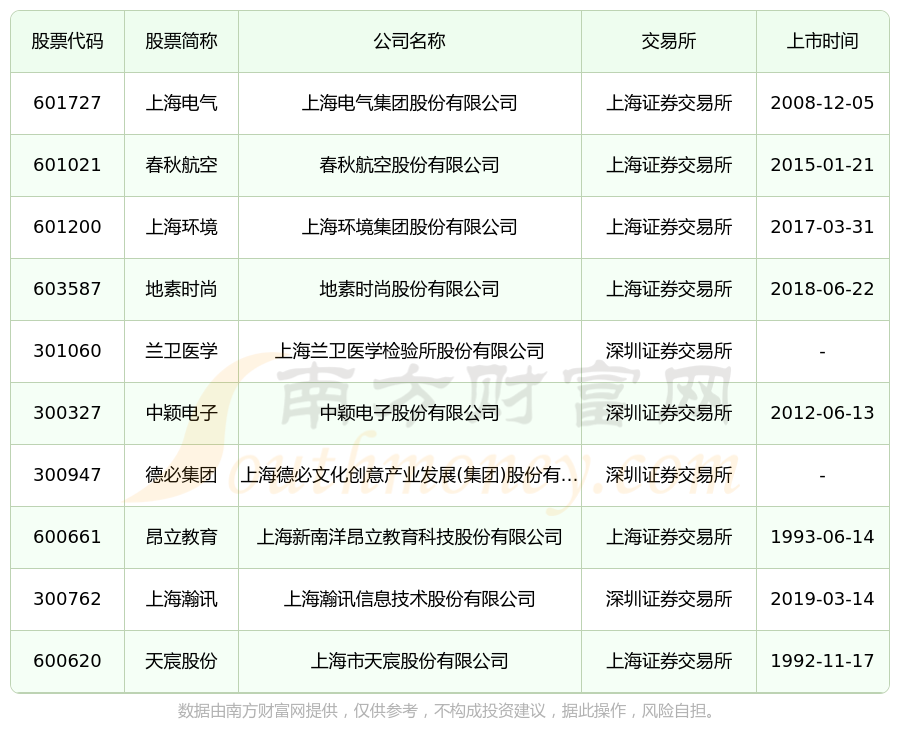Click exchange cell in 地素时尚 row
Screen dimensions: 900x738
pos(669,289)
